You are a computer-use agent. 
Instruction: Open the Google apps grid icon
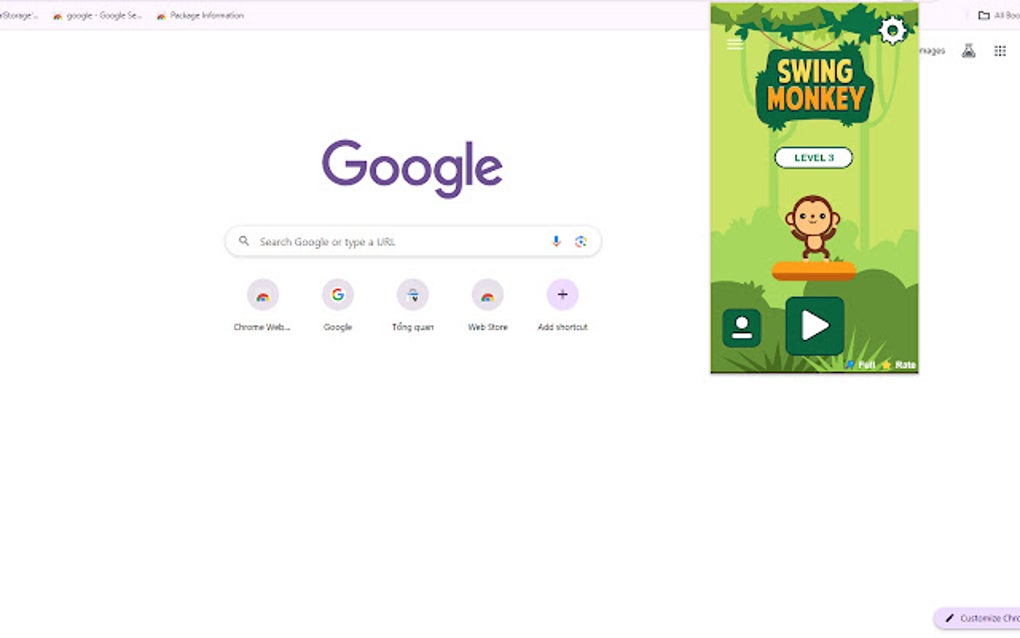click(x=1000, y=51)
